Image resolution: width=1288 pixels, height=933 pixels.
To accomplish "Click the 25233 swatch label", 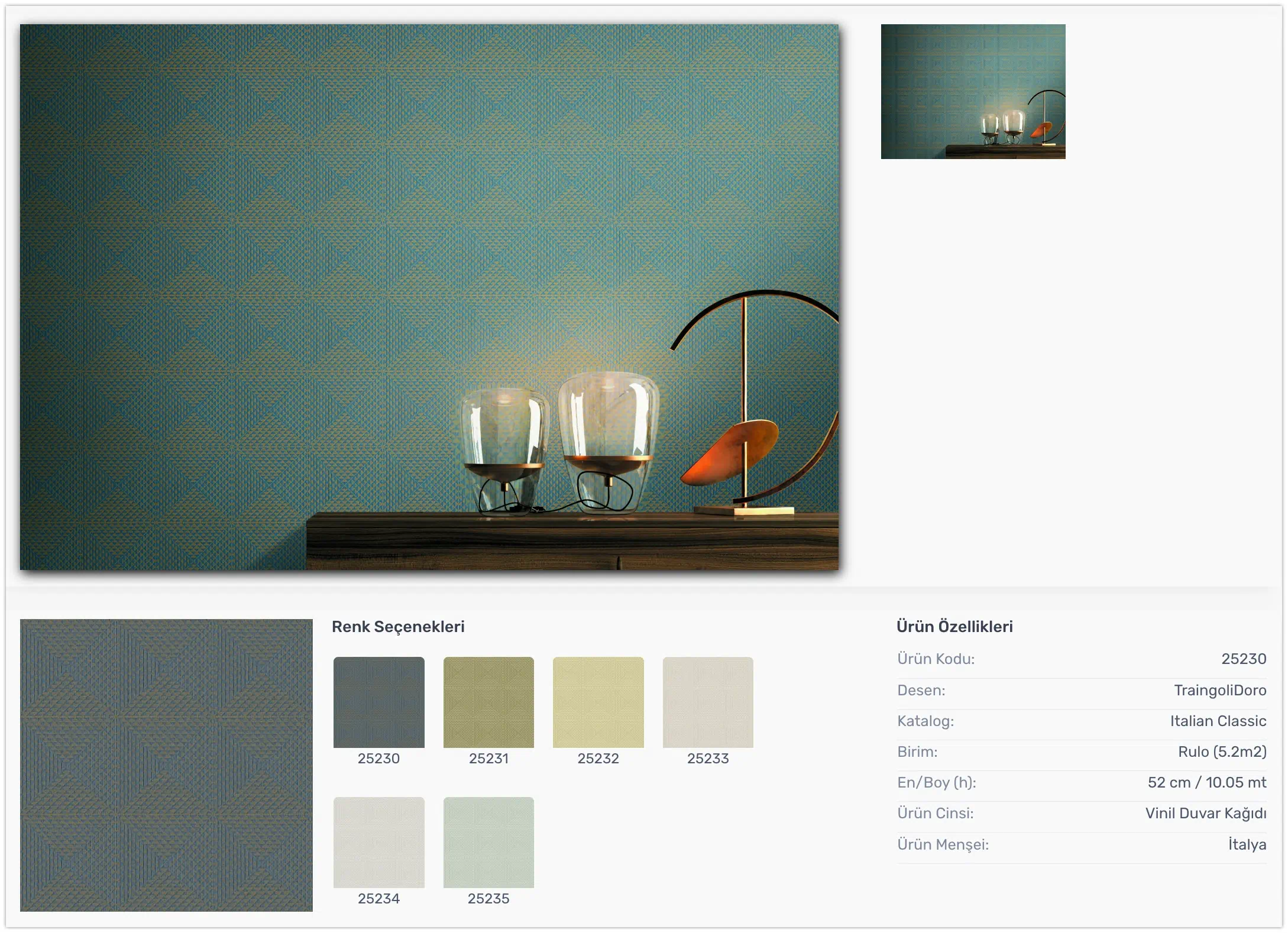I will pos(708,759).
